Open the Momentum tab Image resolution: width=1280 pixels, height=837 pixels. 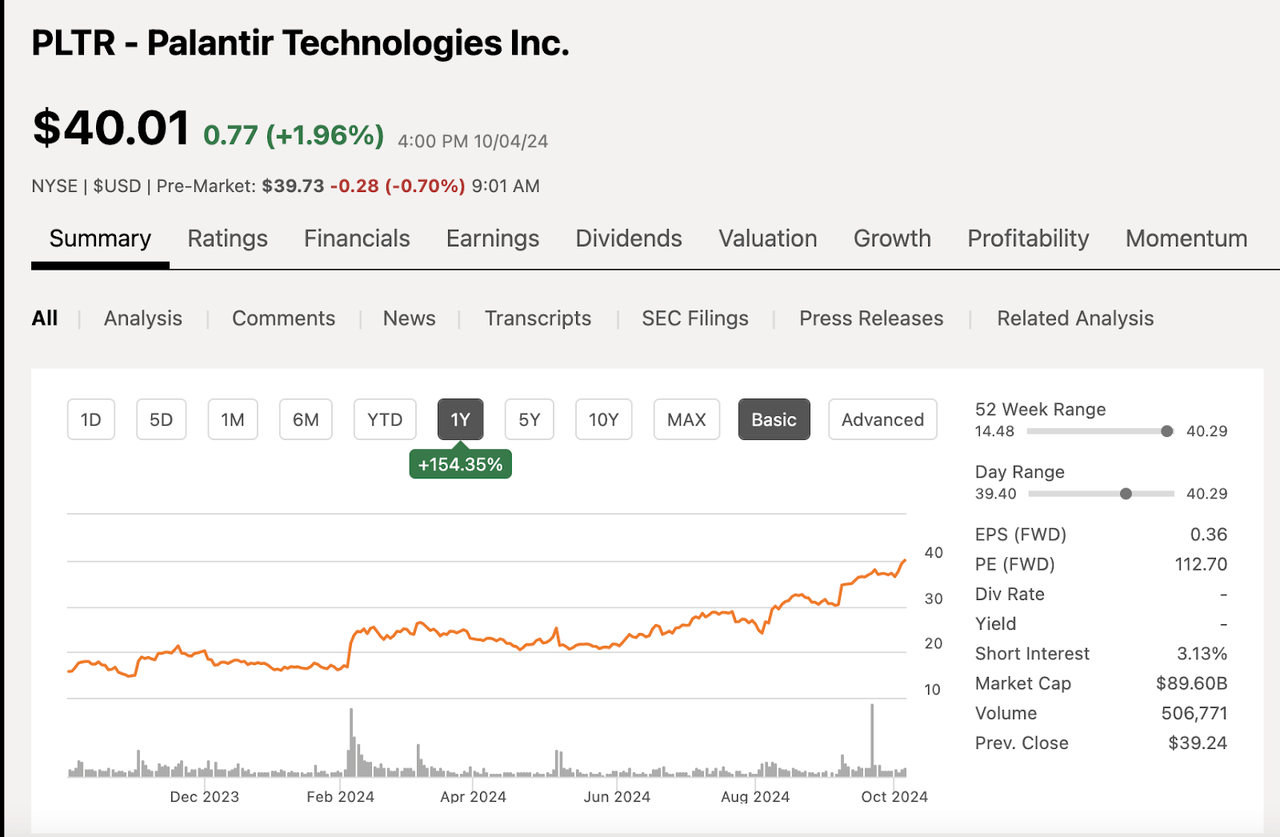point(1187,239)
